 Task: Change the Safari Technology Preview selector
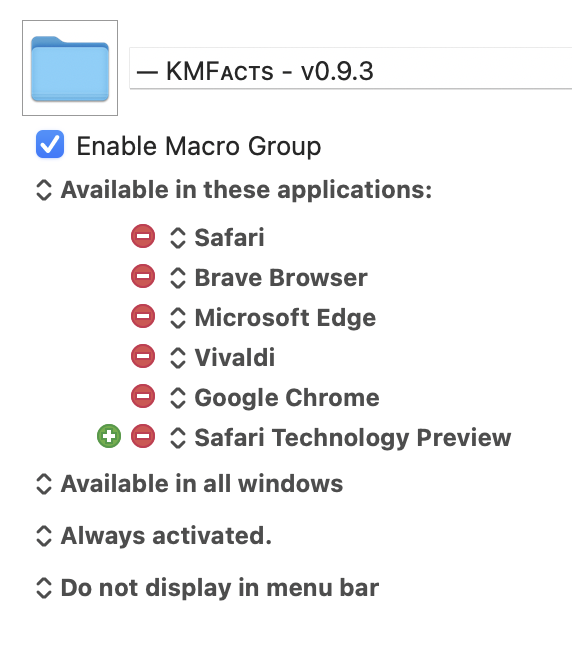[341, 437]
